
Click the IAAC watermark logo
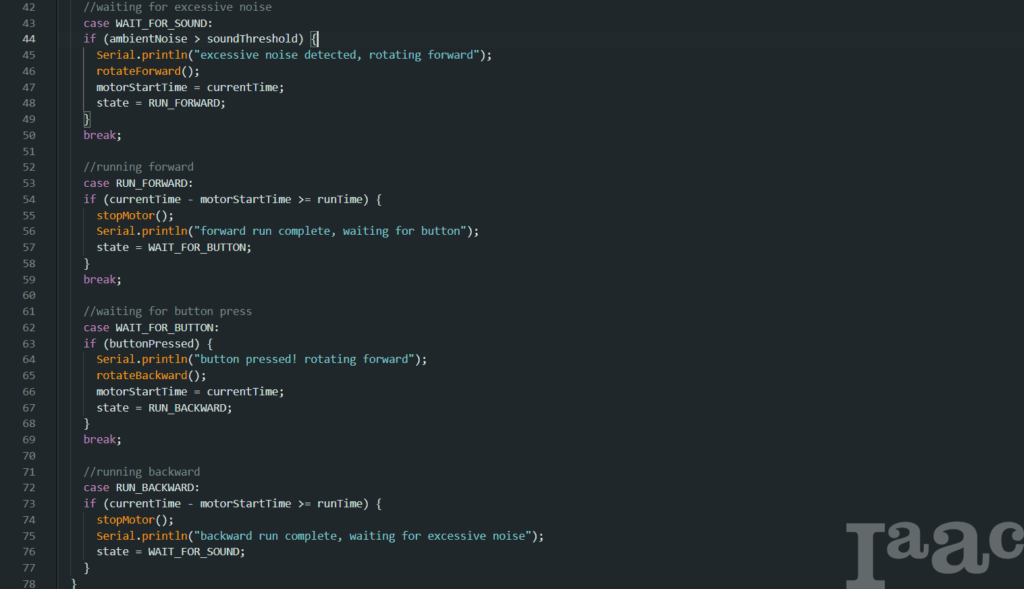(x=932, y=552)
